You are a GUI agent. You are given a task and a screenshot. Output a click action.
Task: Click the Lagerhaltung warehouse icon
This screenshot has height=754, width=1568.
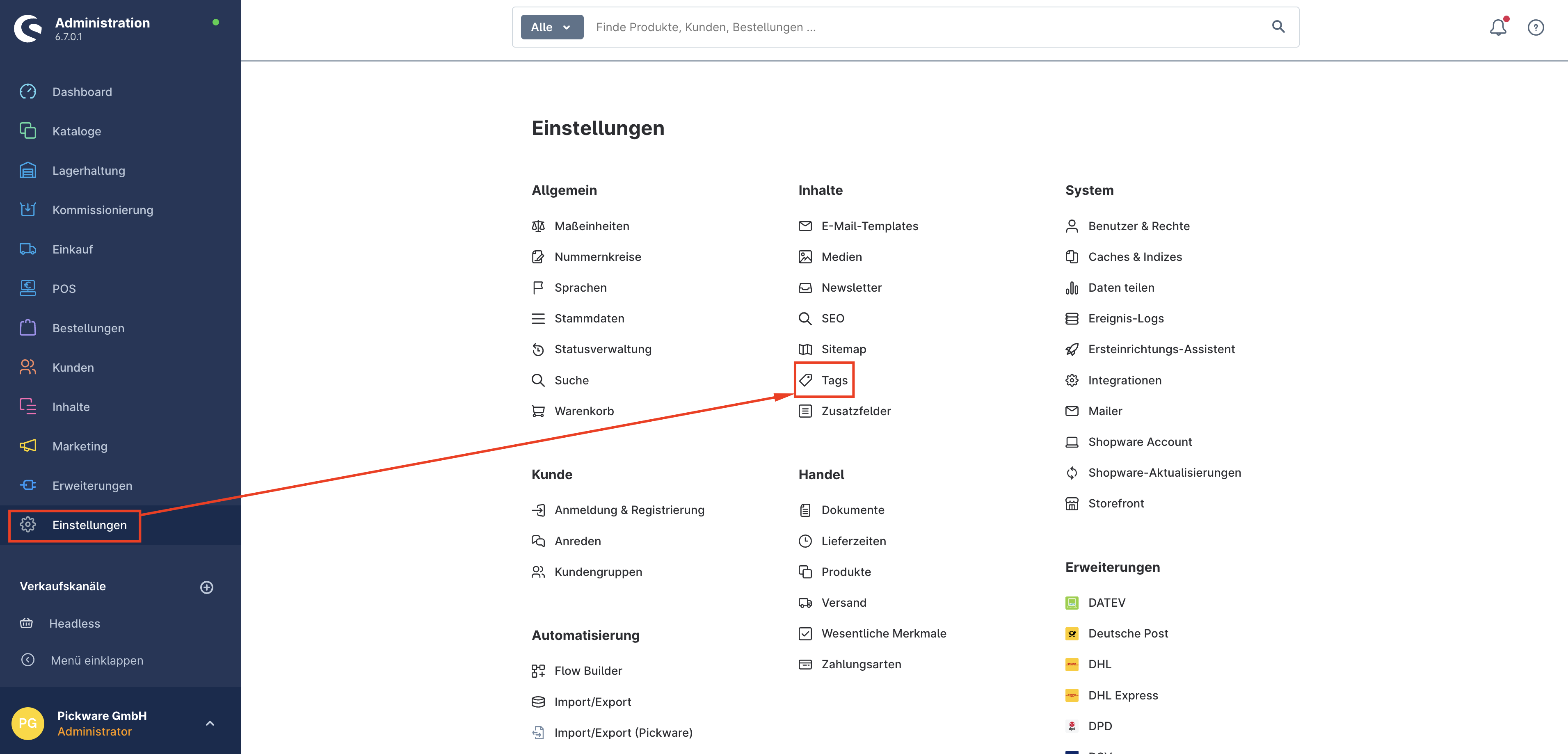click(28, 170)
